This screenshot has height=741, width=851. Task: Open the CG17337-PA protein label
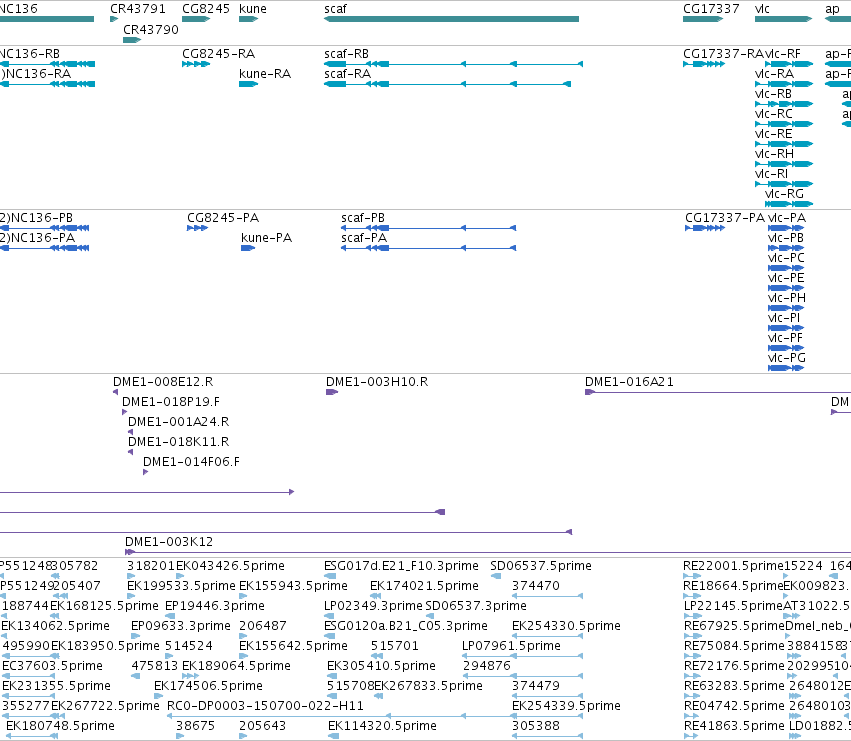(725, 218)
